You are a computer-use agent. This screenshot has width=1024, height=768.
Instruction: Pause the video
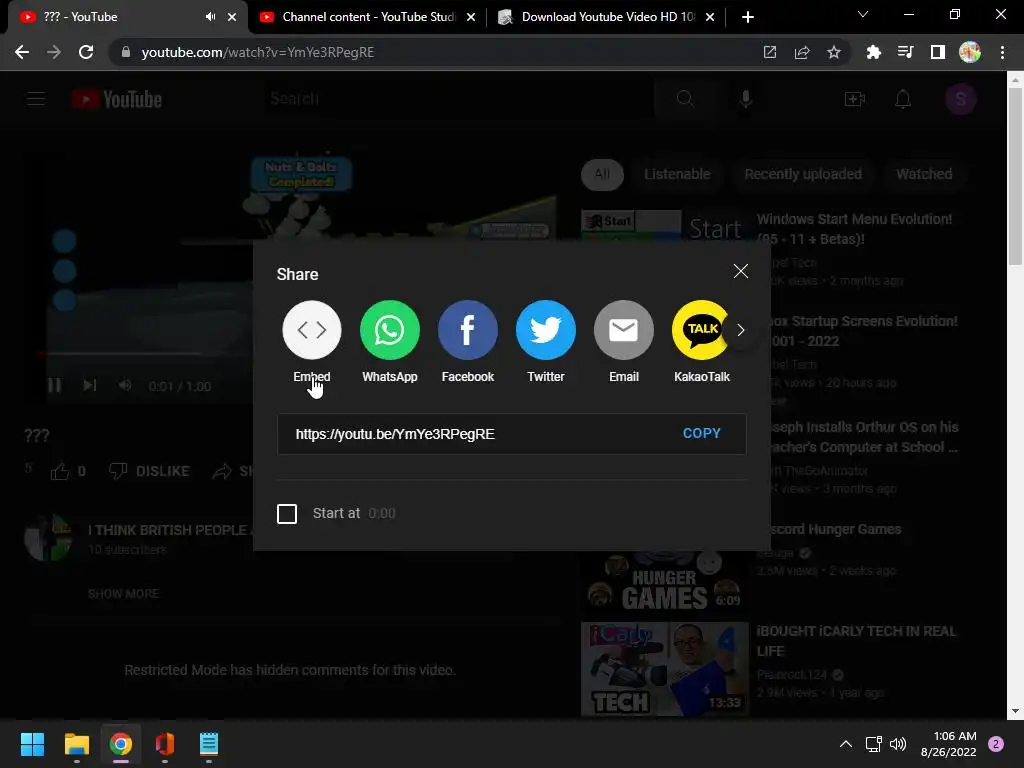[x=55, y=385]
